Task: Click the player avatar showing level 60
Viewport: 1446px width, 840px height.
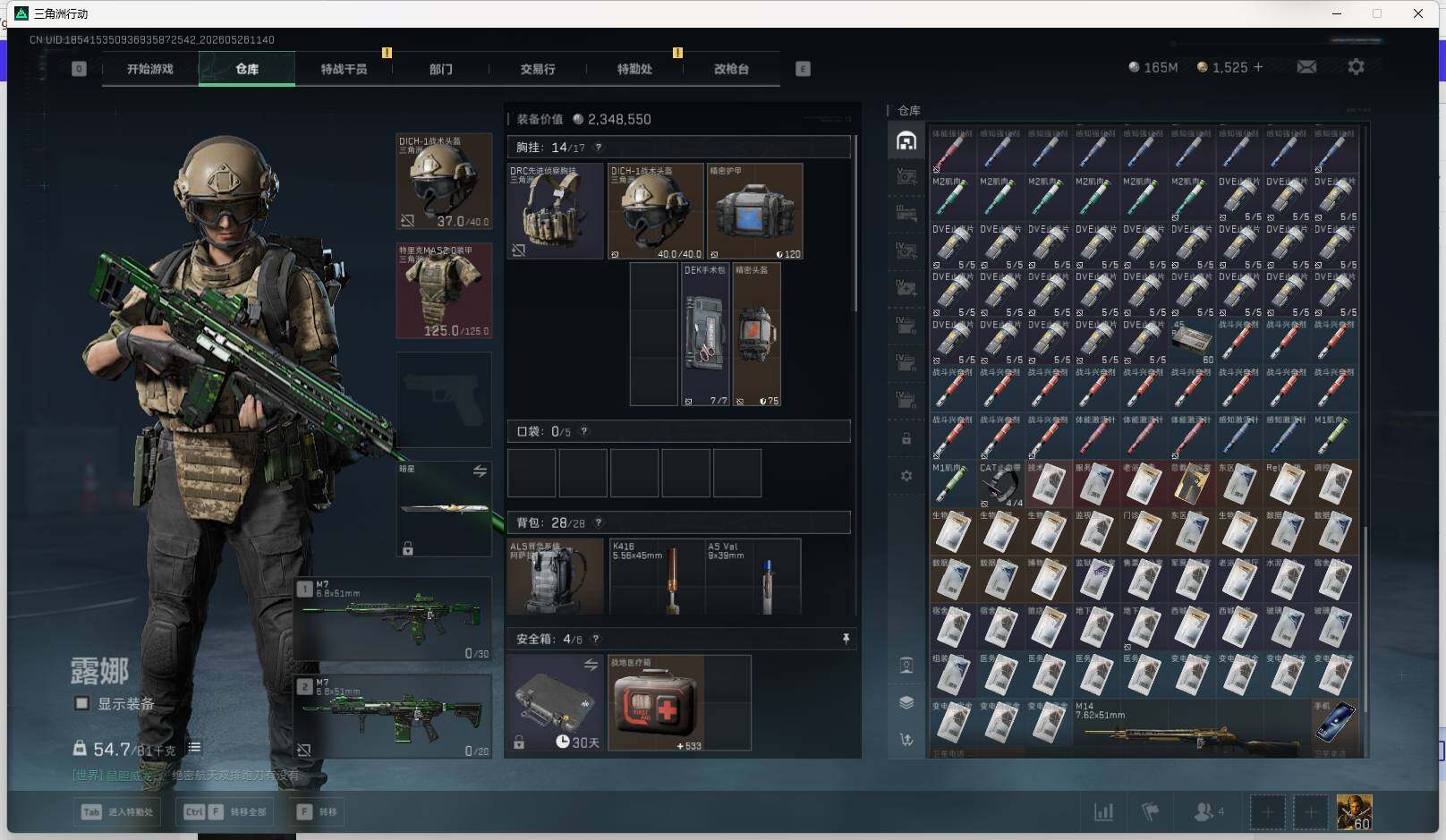Action: (x=1354, y=812)
